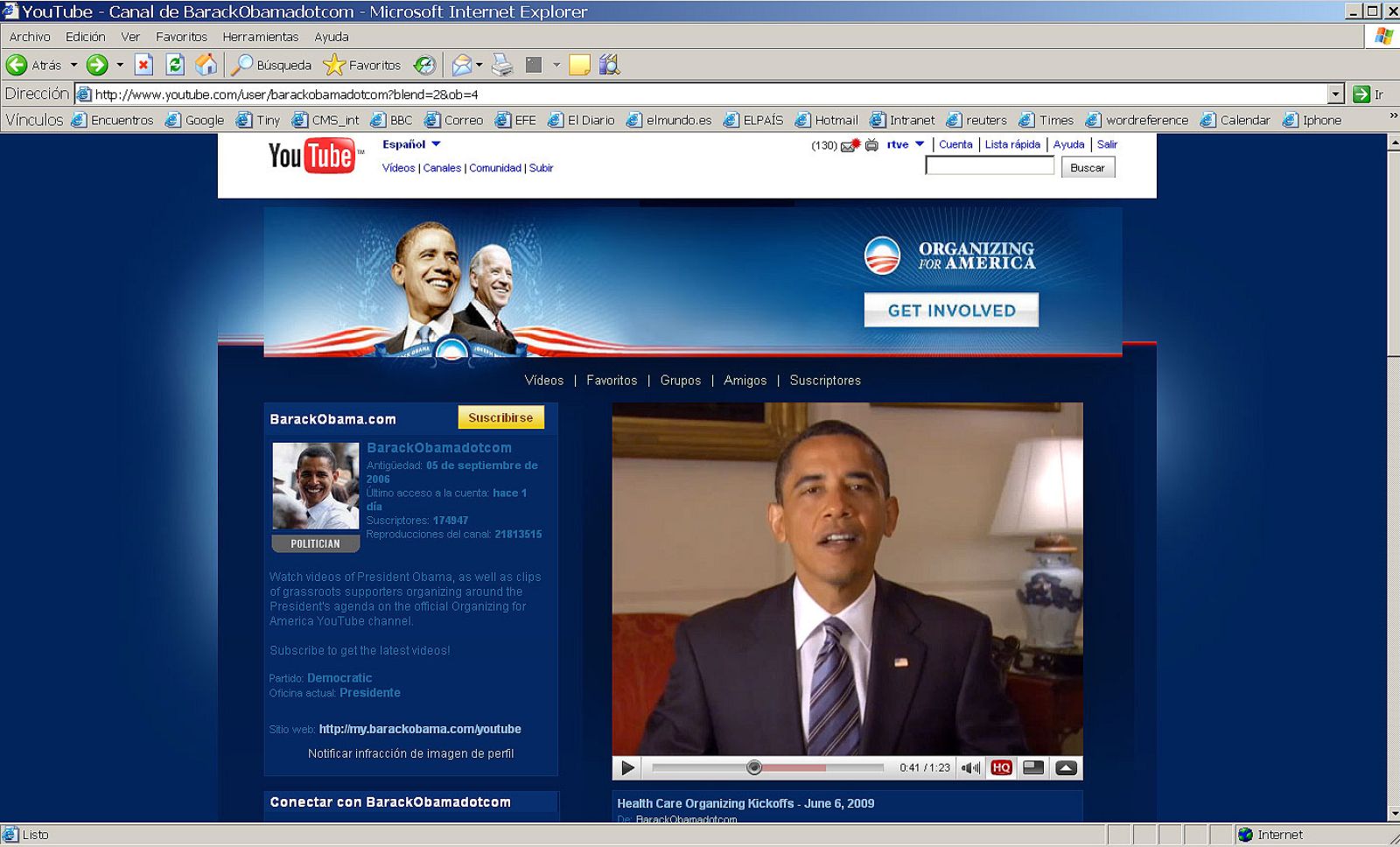The image size is (1400, 847).
Task: Click the Back navigation arrow
Action: click(x=19, y=64)
